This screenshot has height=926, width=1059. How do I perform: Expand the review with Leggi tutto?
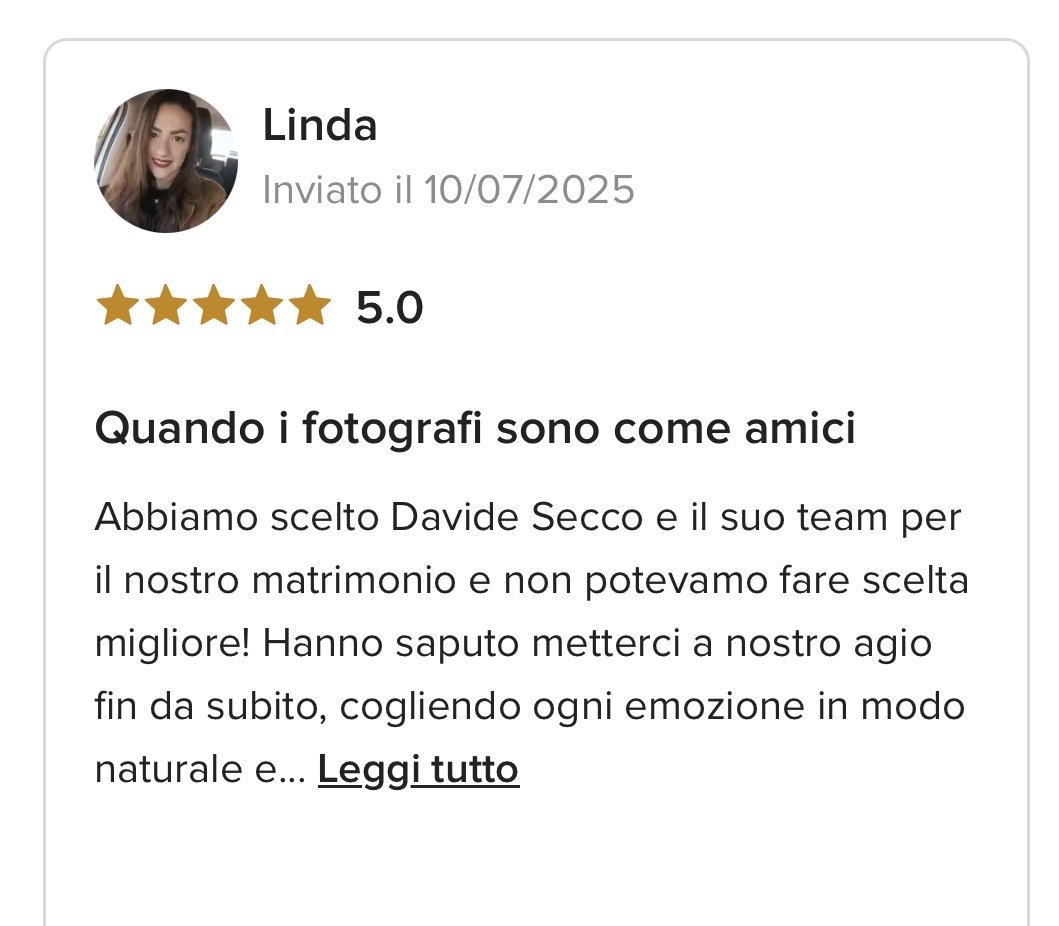418,769
